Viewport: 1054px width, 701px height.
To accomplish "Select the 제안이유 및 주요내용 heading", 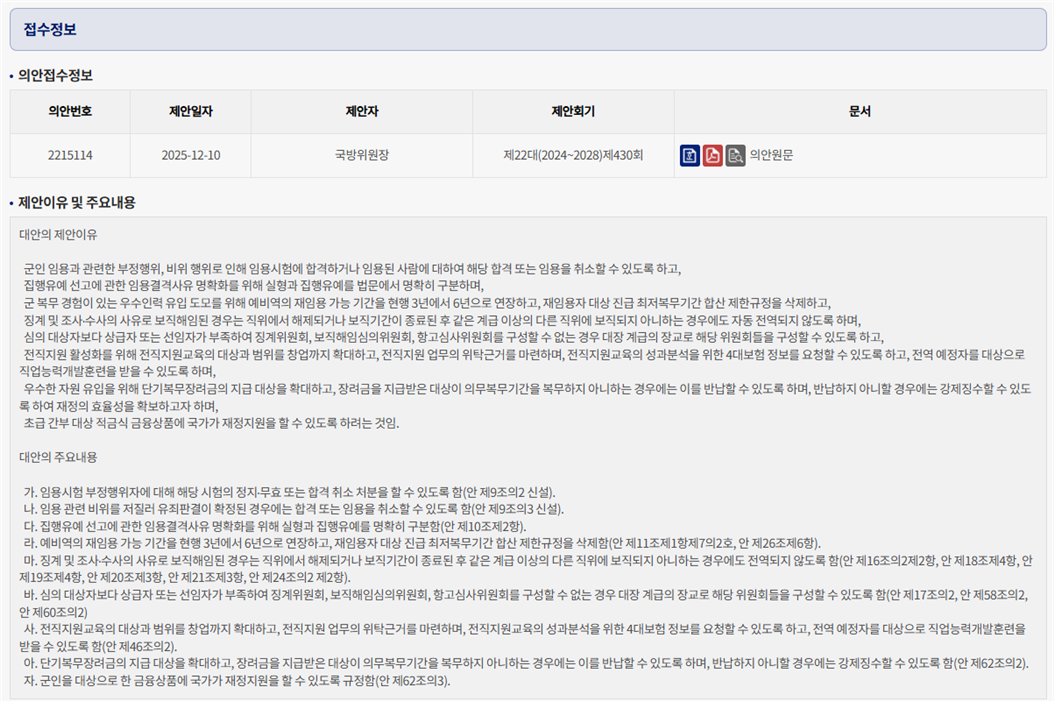I will tap(77, 202).
